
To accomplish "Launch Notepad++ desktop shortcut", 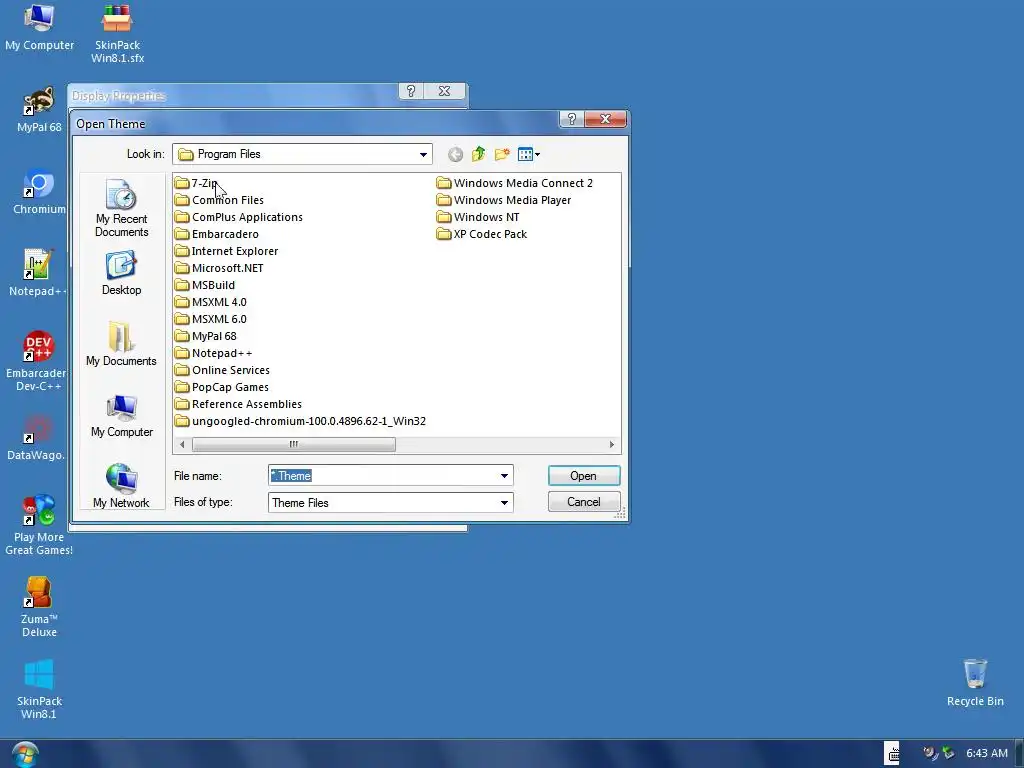I will pos(38,274).
